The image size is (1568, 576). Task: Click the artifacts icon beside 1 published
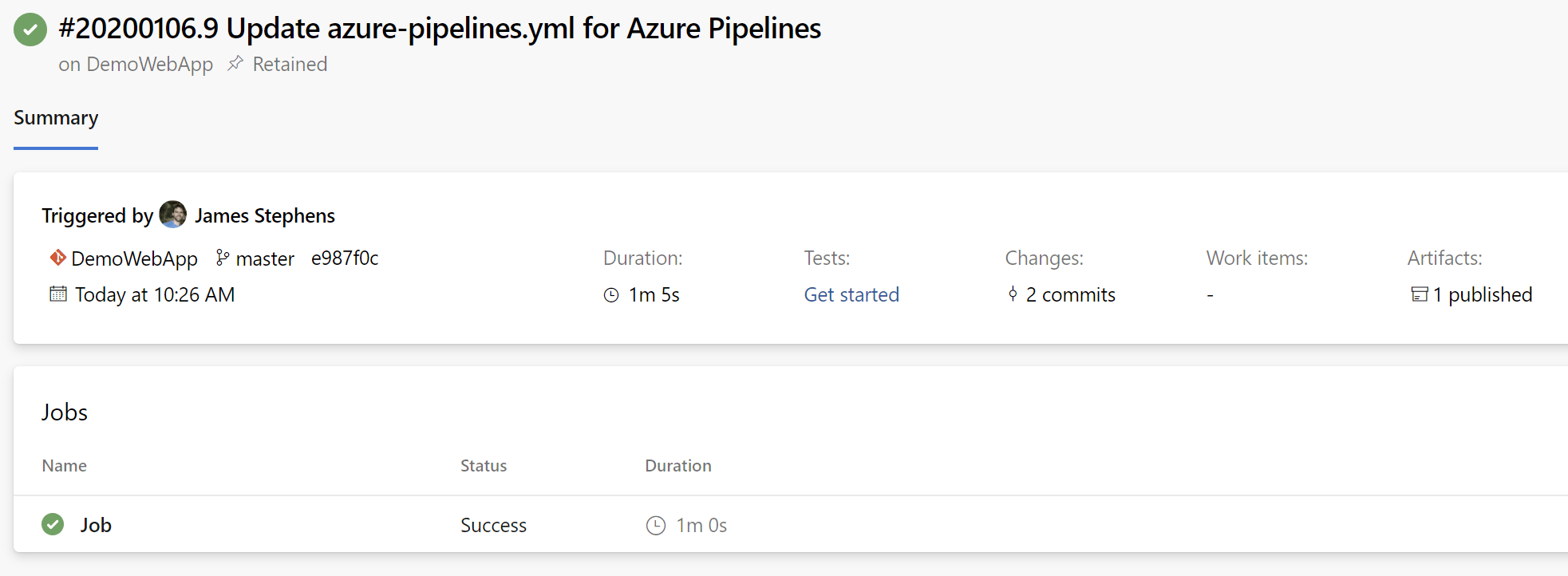point(1419,294)
